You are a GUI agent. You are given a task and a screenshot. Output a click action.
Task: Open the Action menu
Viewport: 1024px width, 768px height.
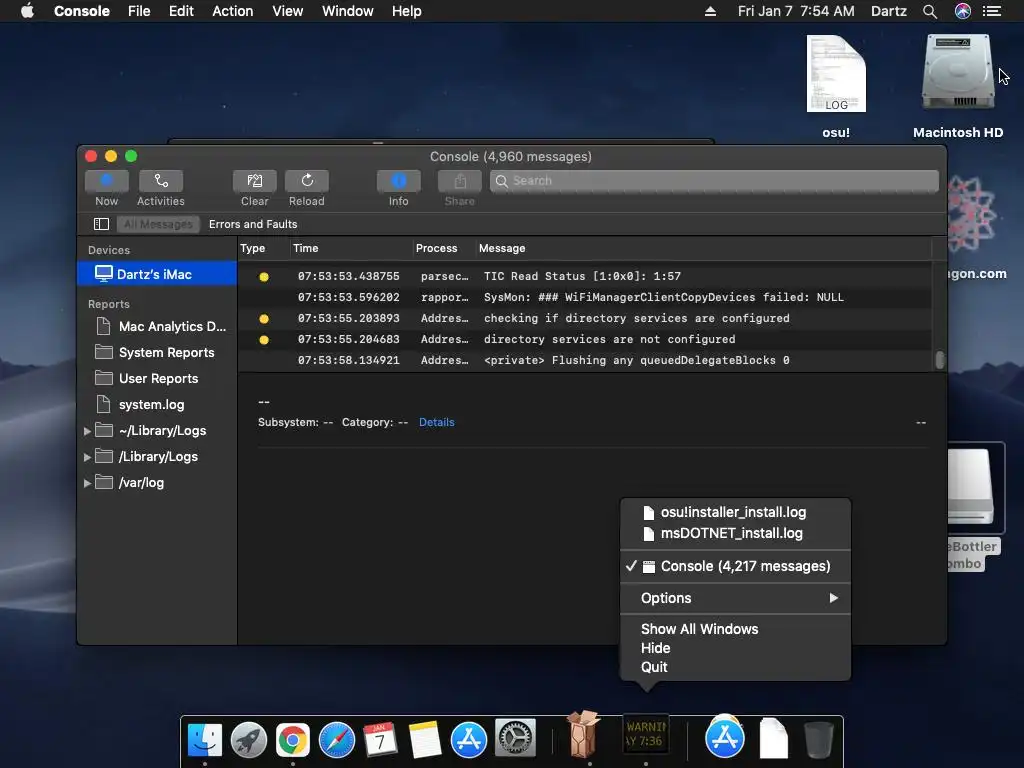pyautogui.click(x=232, y=11)
